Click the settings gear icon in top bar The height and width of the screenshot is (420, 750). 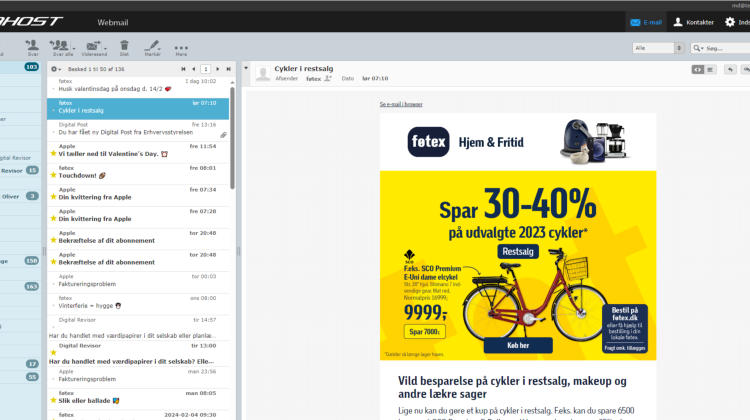730,22
